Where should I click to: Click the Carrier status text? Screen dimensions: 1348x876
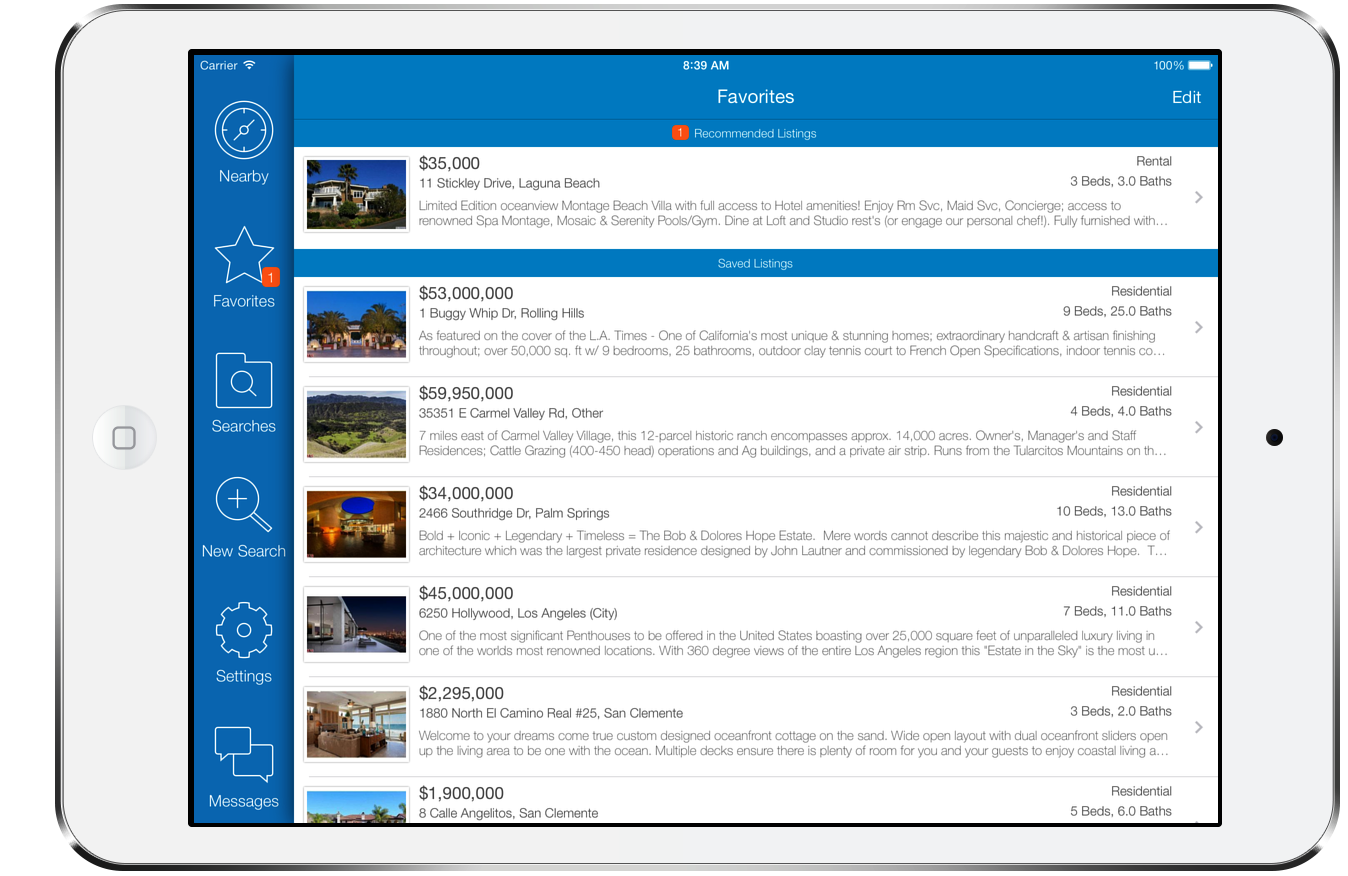click(218, 65)
